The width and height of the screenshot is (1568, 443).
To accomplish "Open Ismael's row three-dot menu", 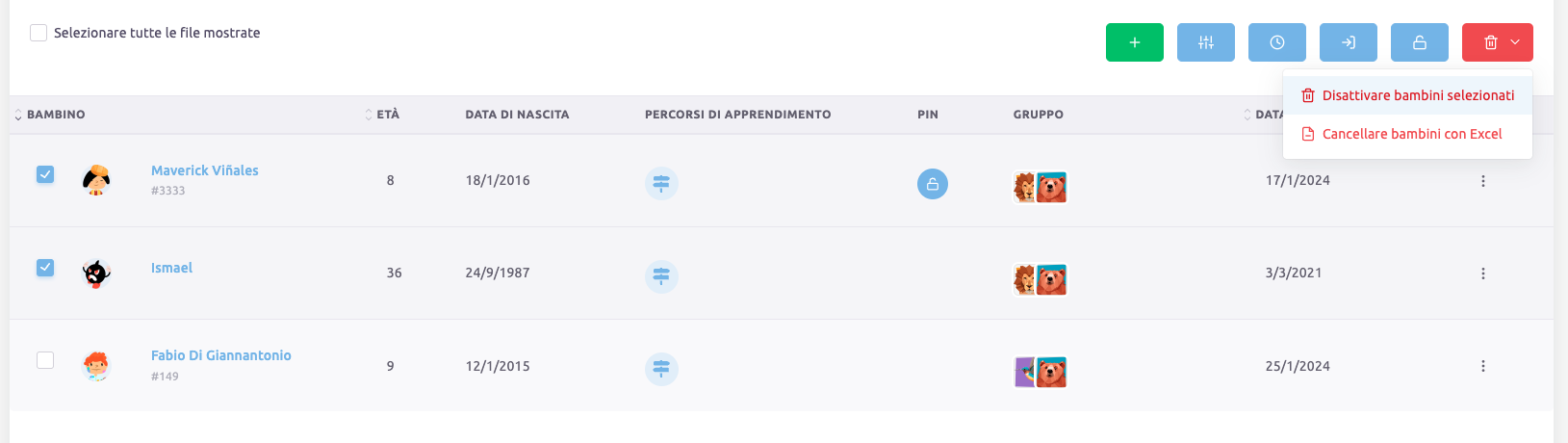I will pos(1482,274).
